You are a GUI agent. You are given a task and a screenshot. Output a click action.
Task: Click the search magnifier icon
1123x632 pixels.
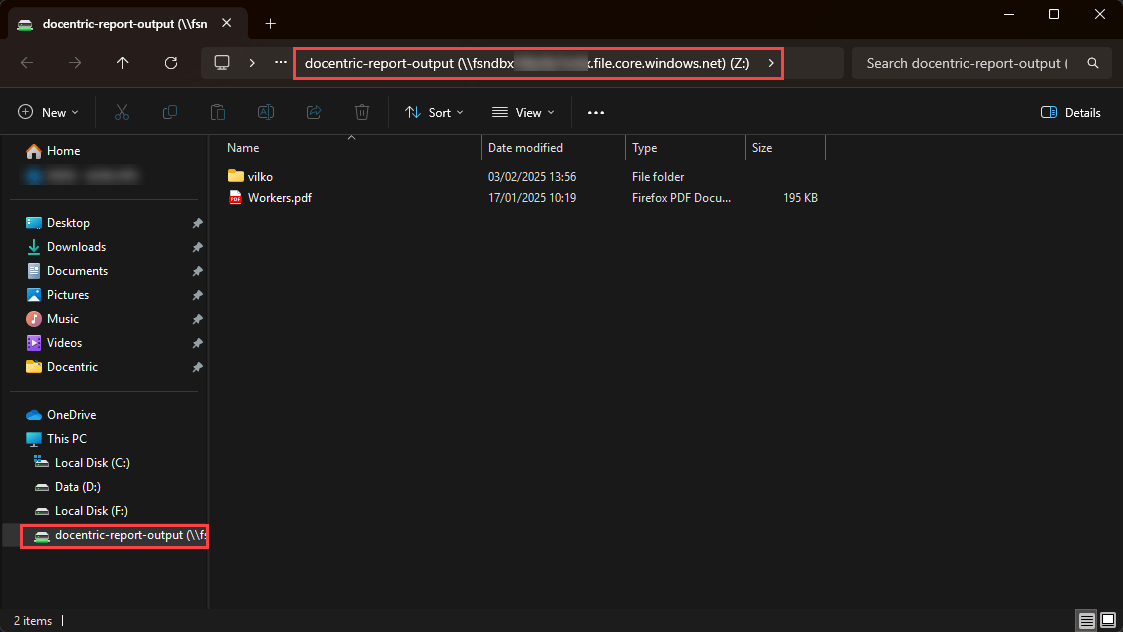[1092, 63]
